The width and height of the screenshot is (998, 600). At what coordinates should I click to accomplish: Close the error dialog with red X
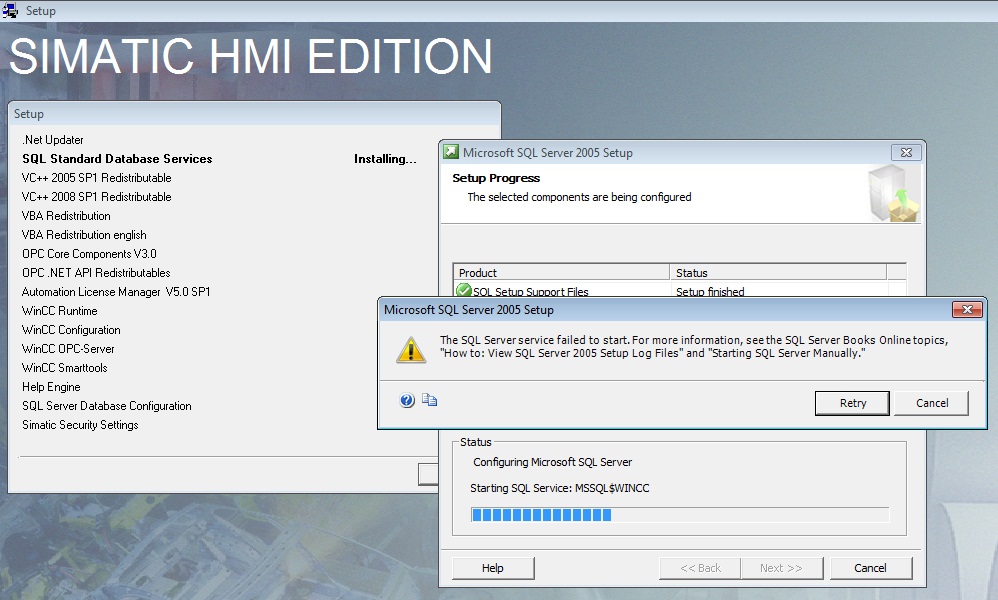coord(965,310)
